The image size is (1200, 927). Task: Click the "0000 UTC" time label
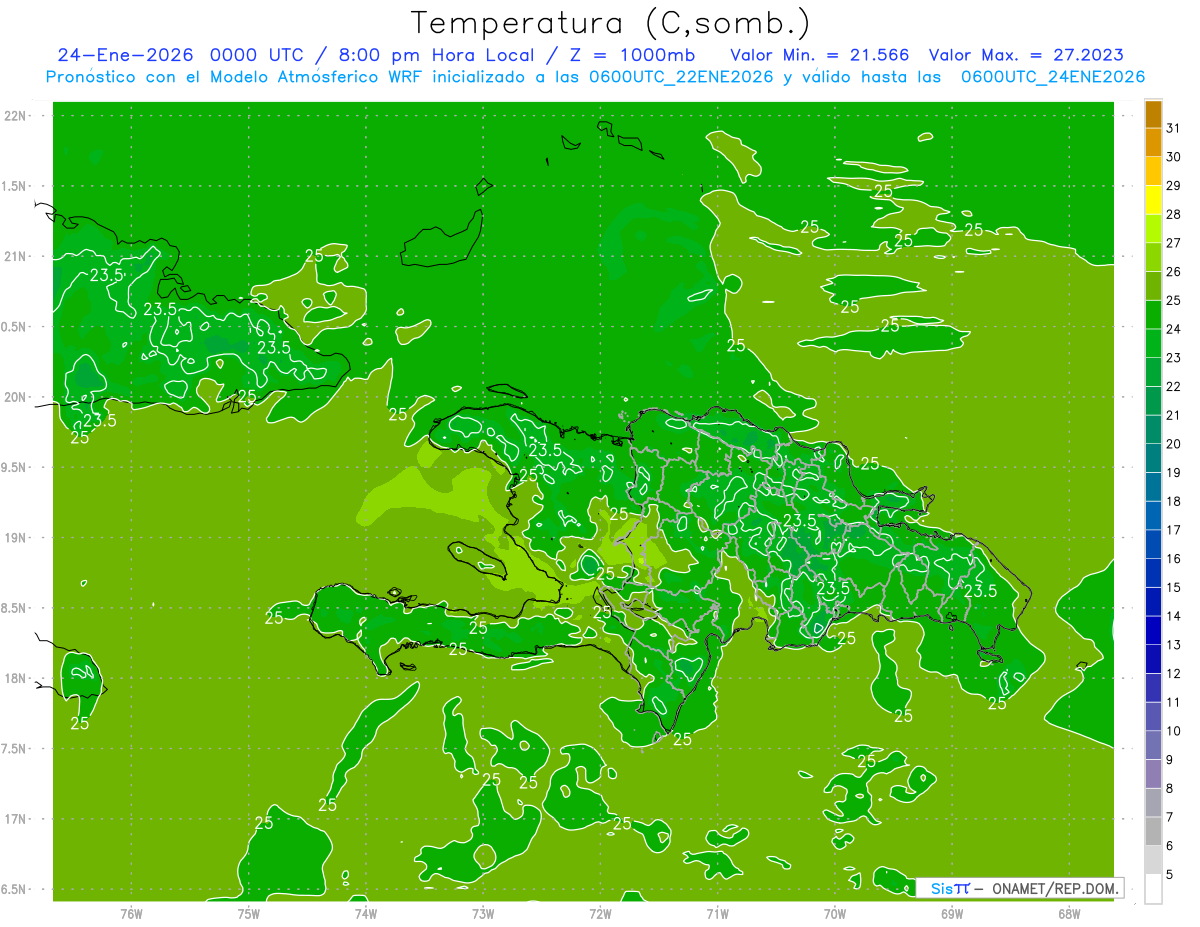coord(256,55)
